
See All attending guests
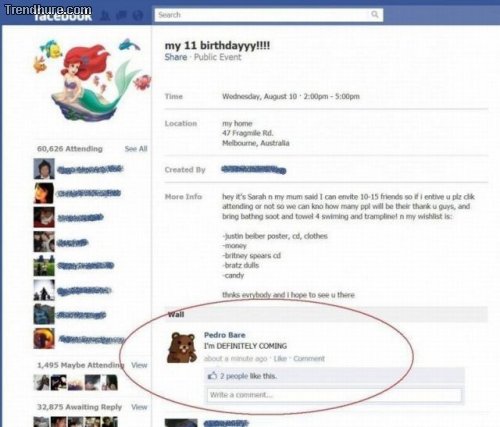[x=136, y=149]
